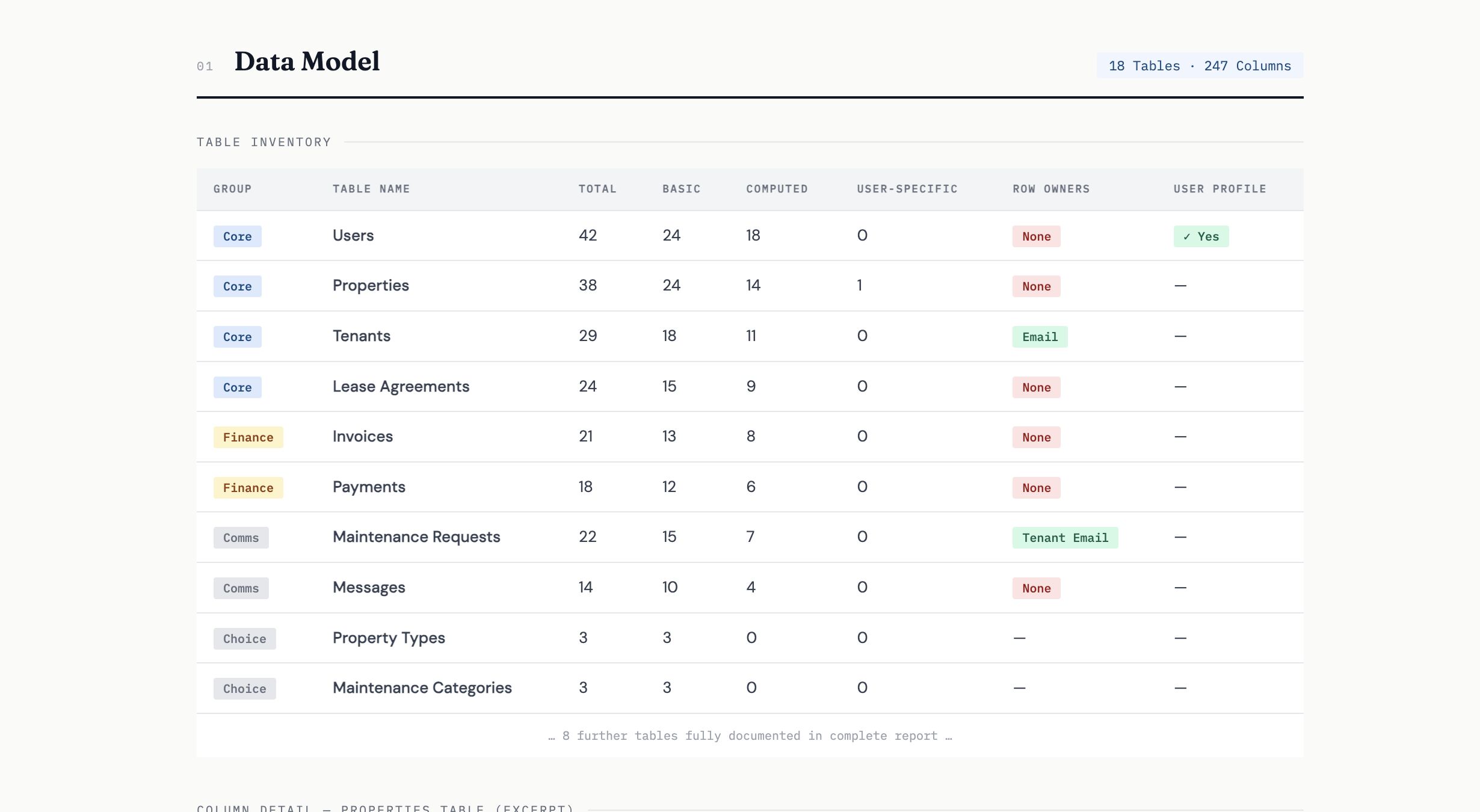The width and height of the screenshot is (1480, 812).
Task: Click the Table Name column header
Action: click(x=371, y=189)
